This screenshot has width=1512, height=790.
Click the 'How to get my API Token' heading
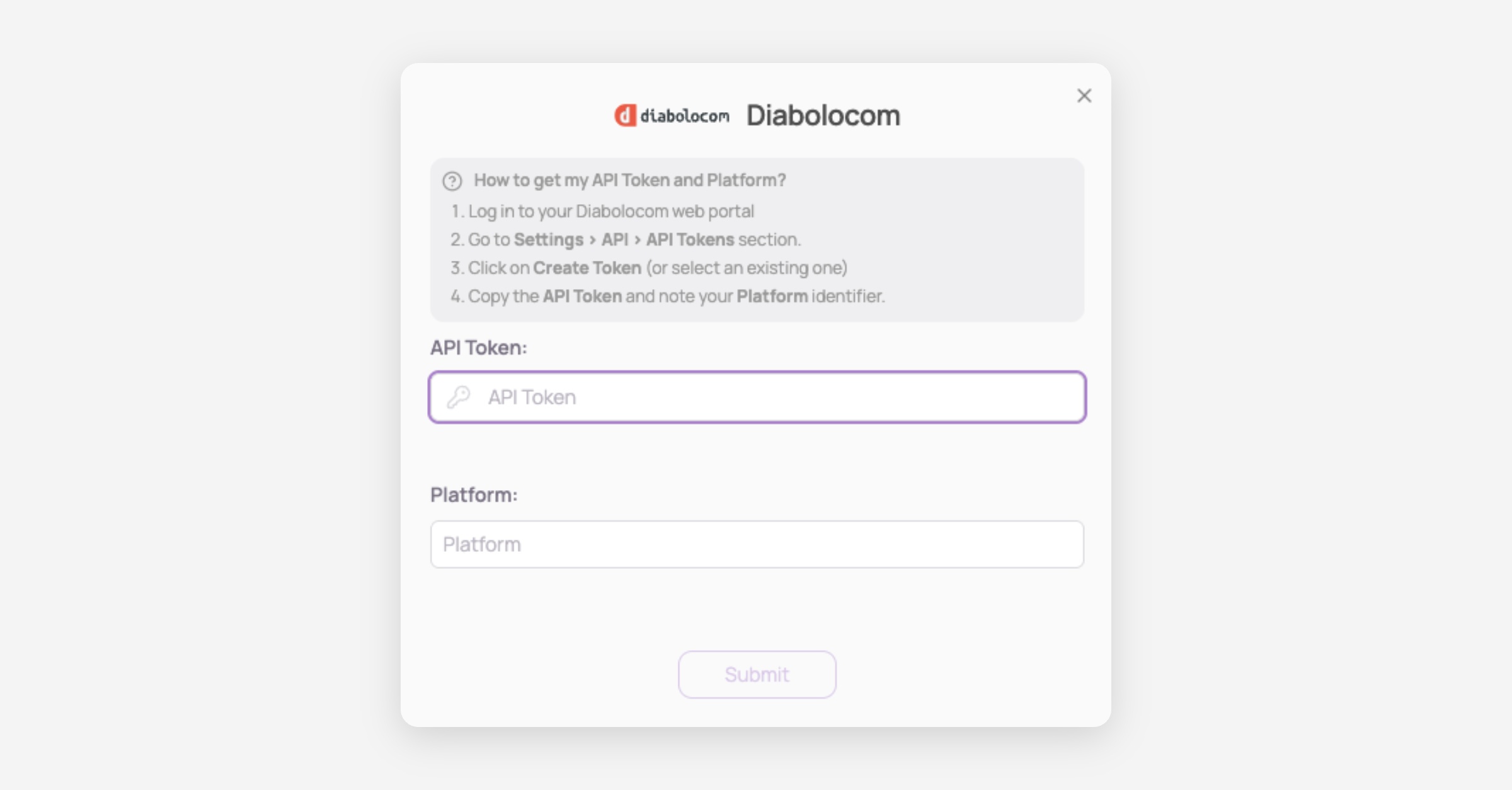coord(629,180)
